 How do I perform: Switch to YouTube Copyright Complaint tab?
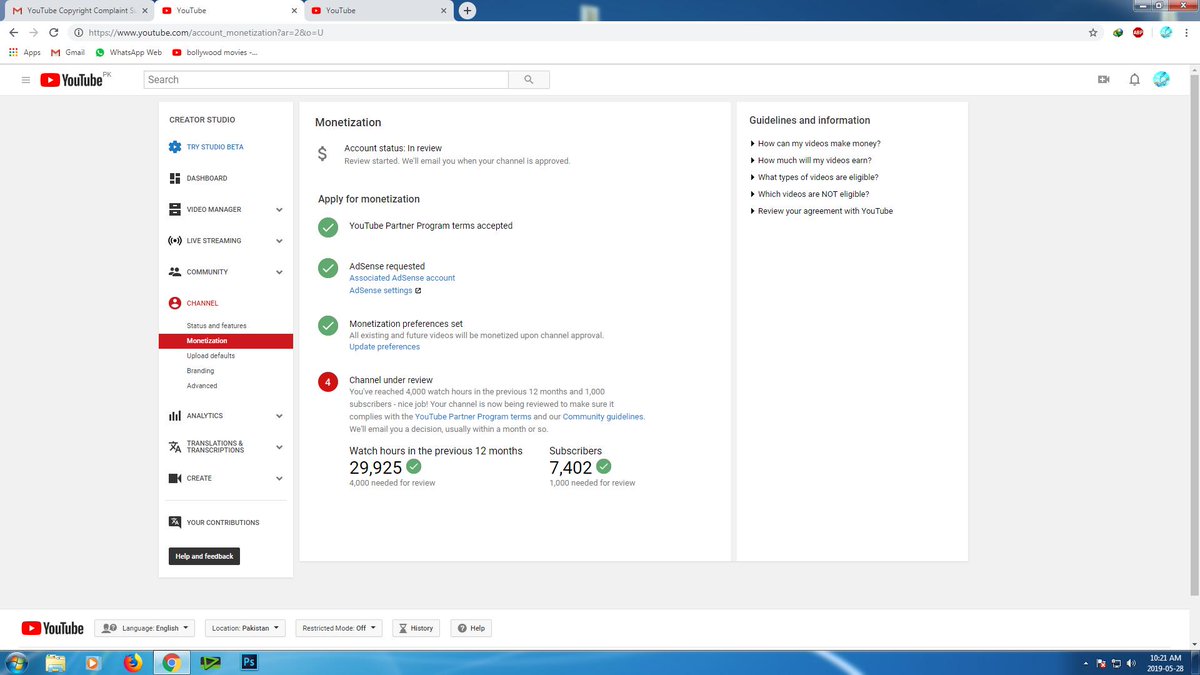78,10
